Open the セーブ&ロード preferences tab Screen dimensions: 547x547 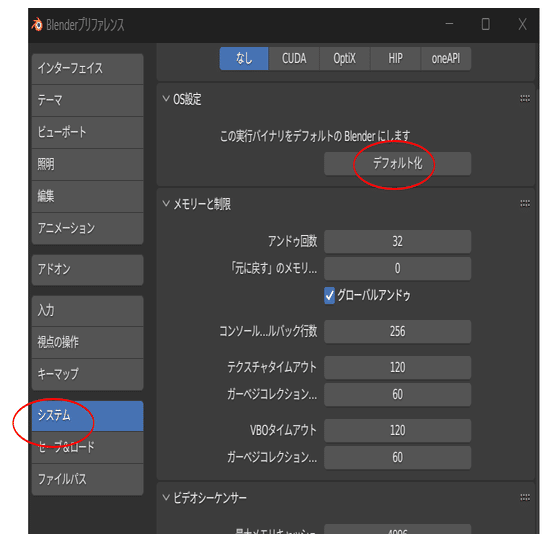pos(88,448)
